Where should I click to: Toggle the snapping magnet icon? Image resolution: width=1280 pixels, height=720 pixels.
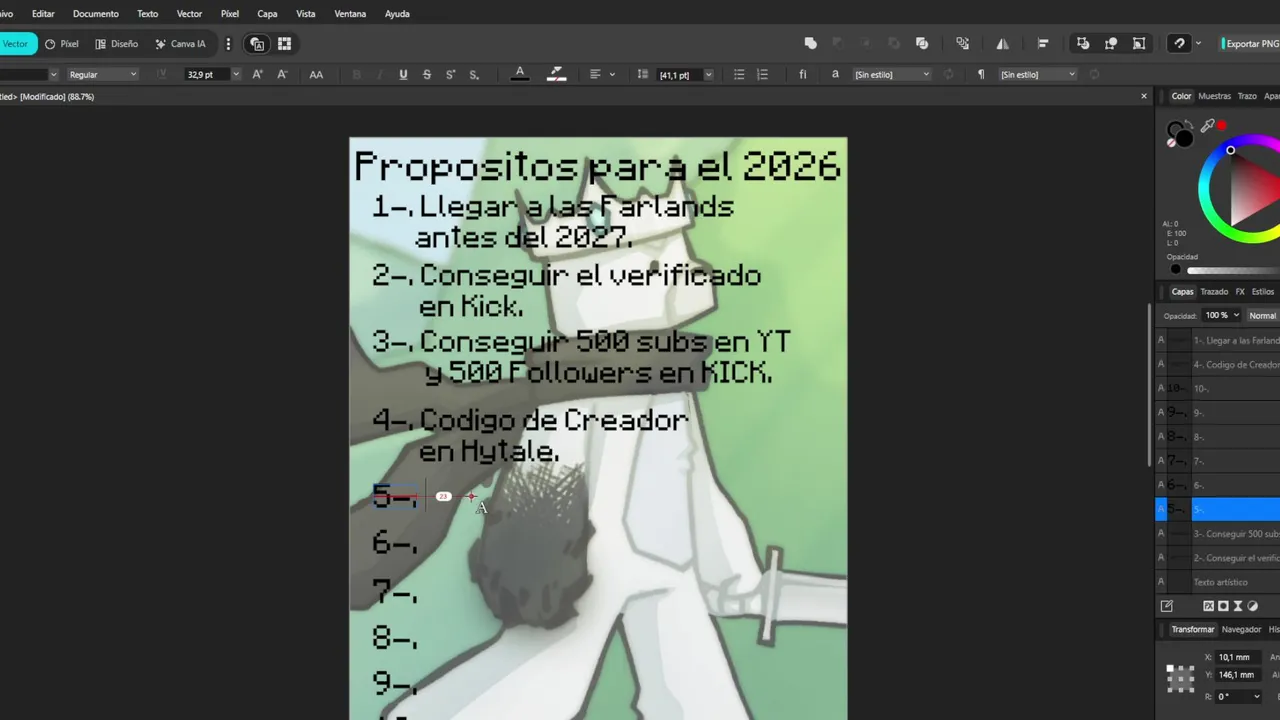[1180, 44]
